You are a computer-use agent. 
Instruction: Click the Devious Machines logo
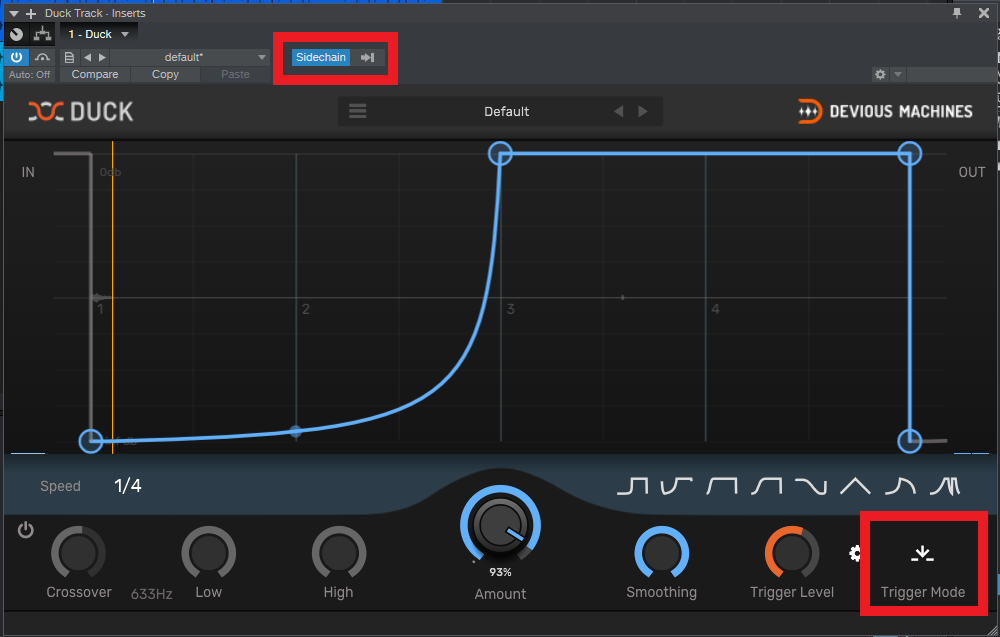(885, 112)
